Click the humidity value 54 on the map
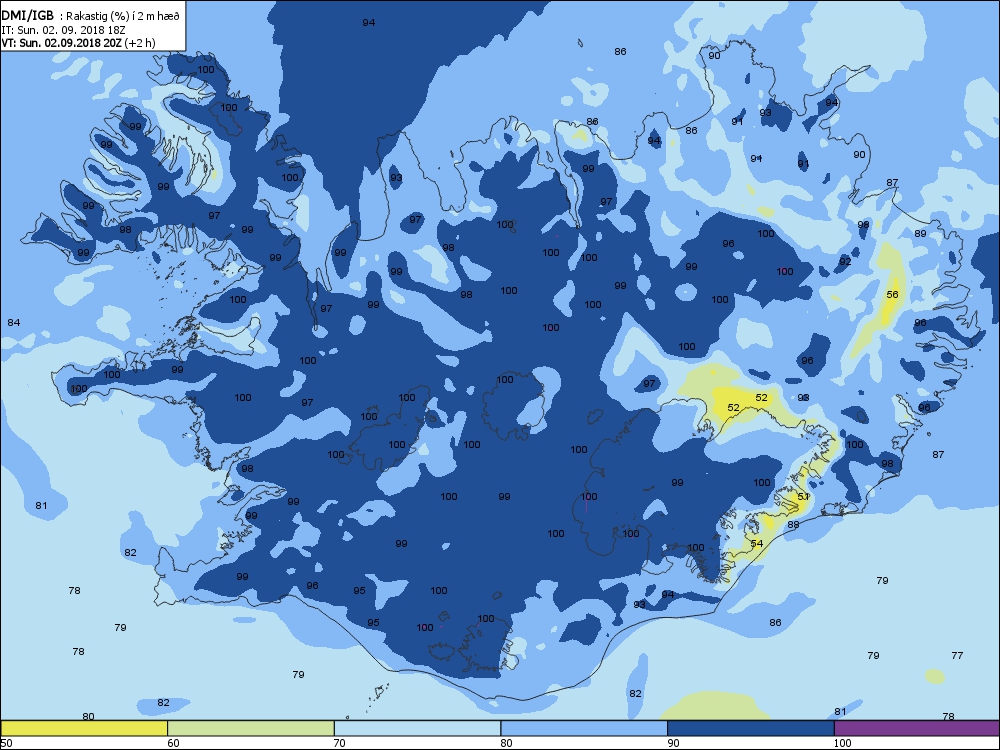 pos(756,543)
